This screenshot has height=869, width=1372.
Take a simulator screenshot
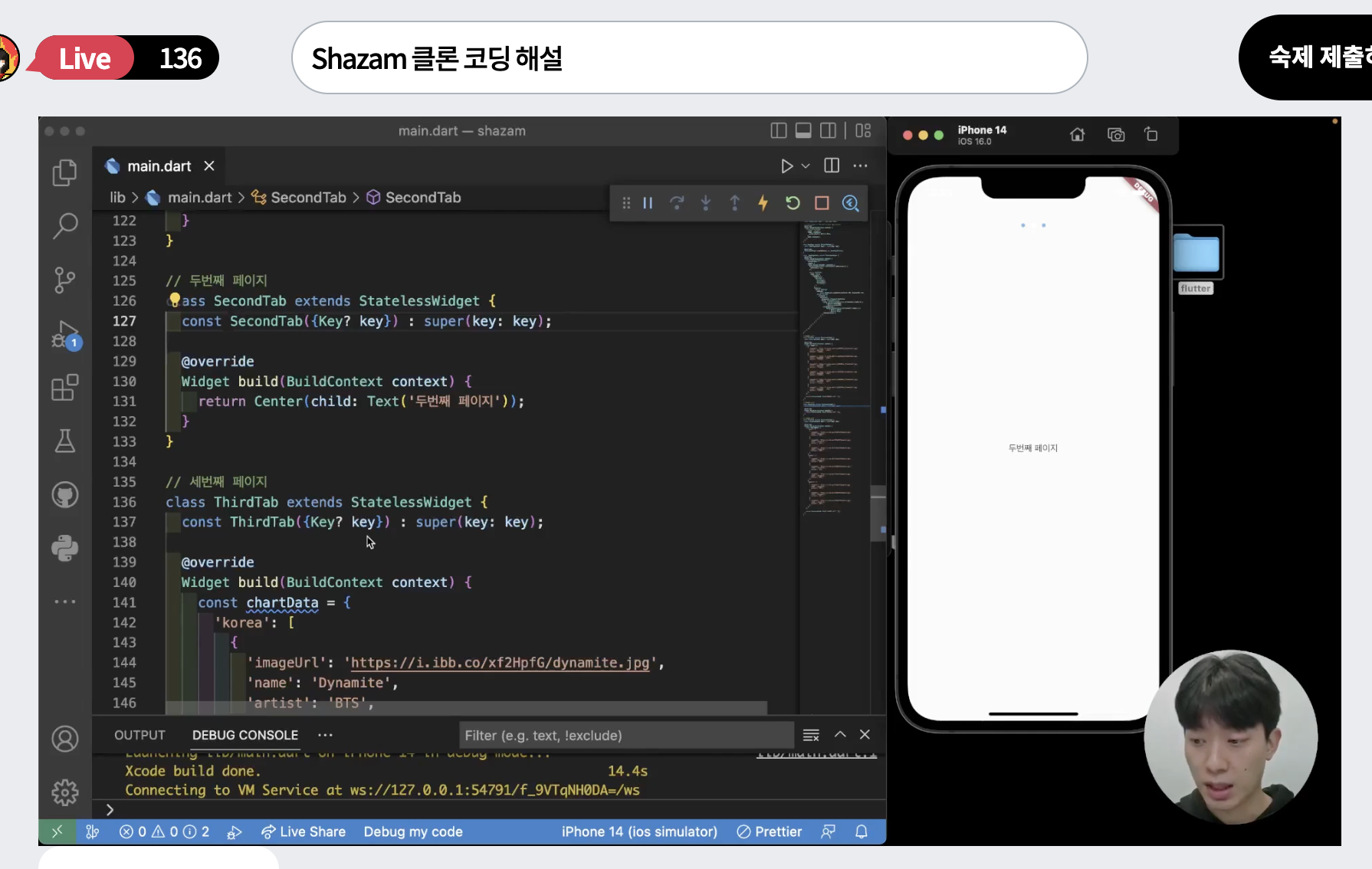point(1116,135)
